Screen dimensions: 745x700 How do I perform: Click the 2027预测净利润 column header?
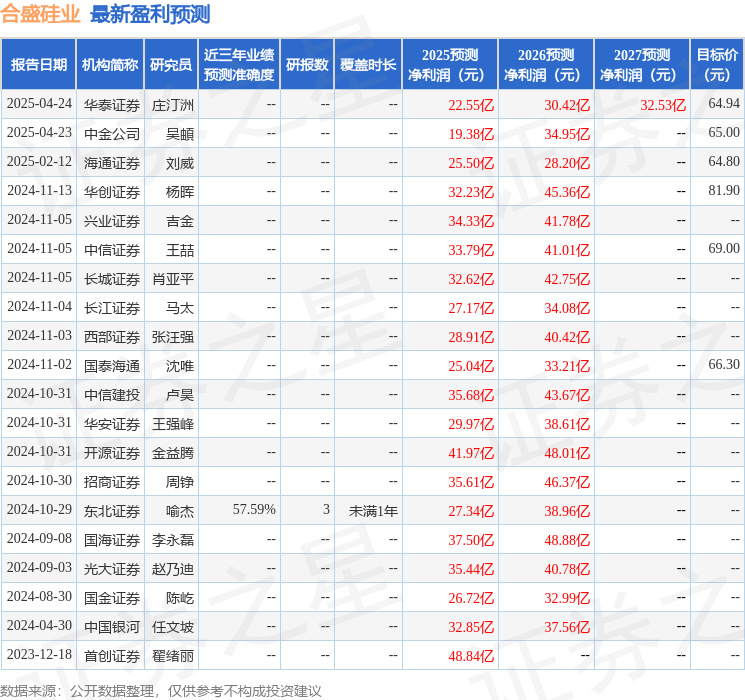coord(641,64)
